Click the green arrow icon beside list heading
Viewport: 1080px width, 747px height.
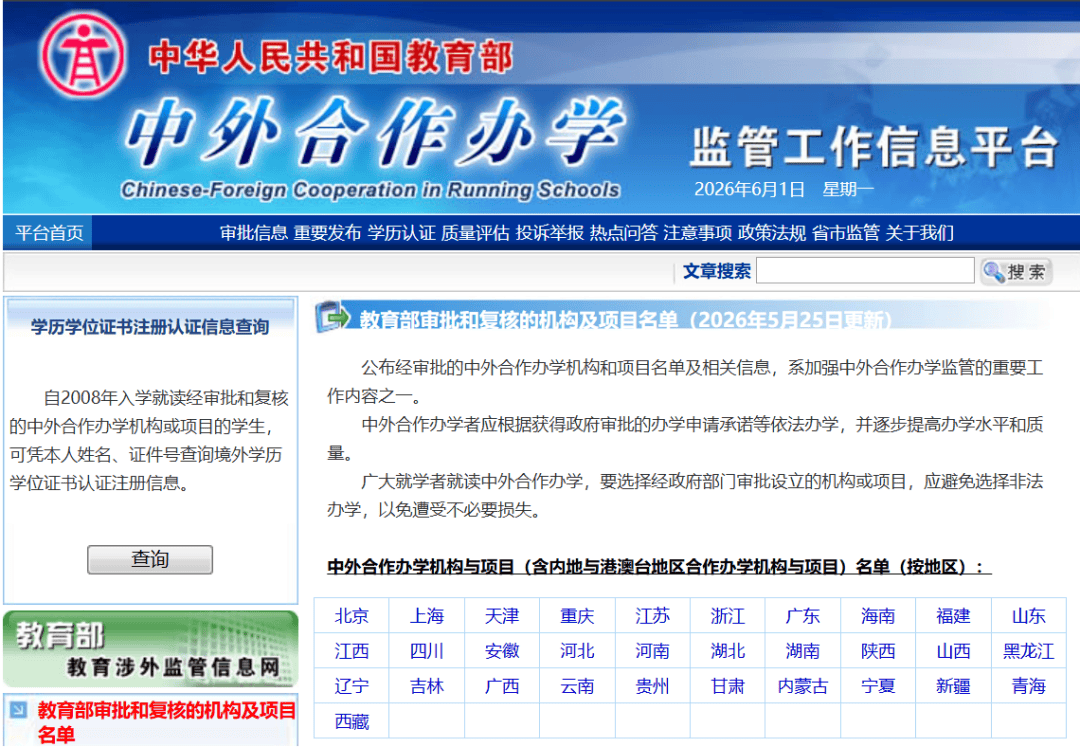click(x=333, y=317)
